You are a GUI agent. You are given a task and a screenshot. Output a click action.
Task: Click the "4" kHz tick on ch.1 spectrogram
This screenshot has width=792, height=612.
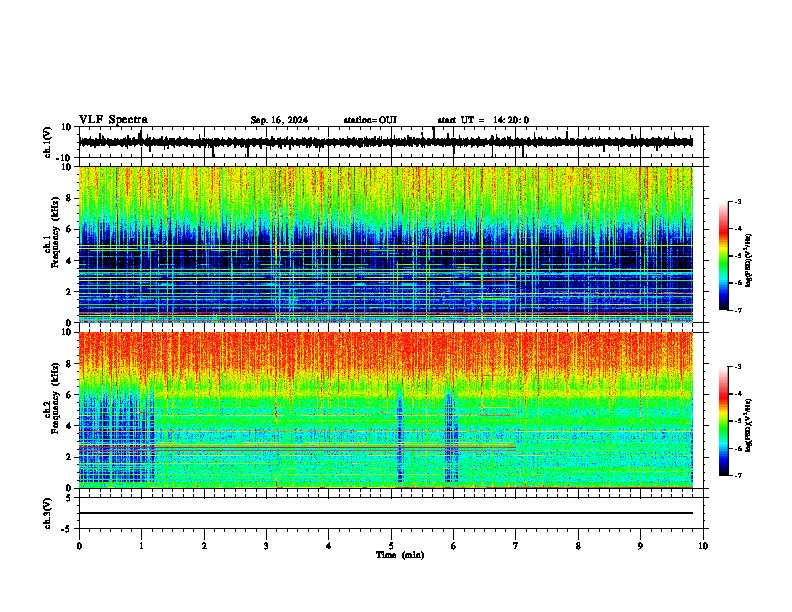pos(69,261)
